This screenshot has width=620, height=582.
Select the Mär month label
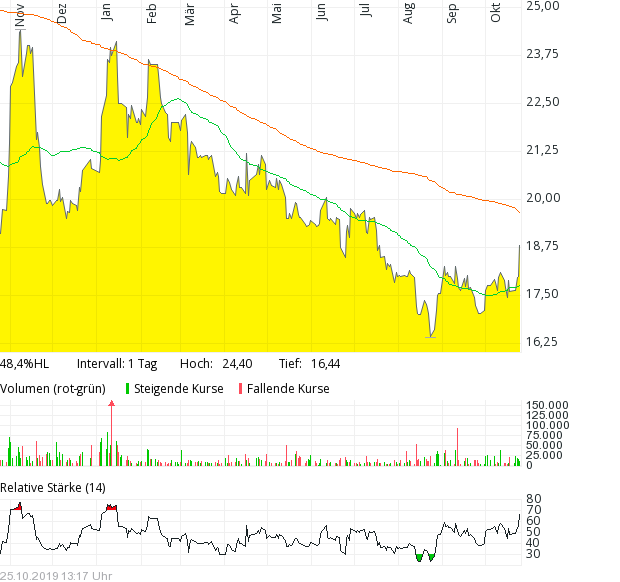click(x=190, y=15)
